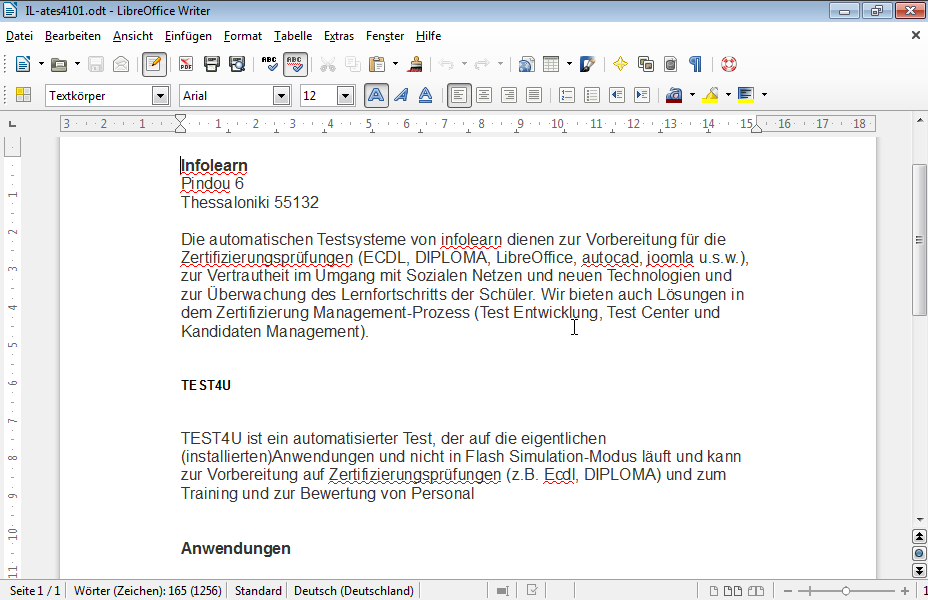Screen dimensions: 928x600
Task: Open font color dropdown arrow
Action: (692, 95)
